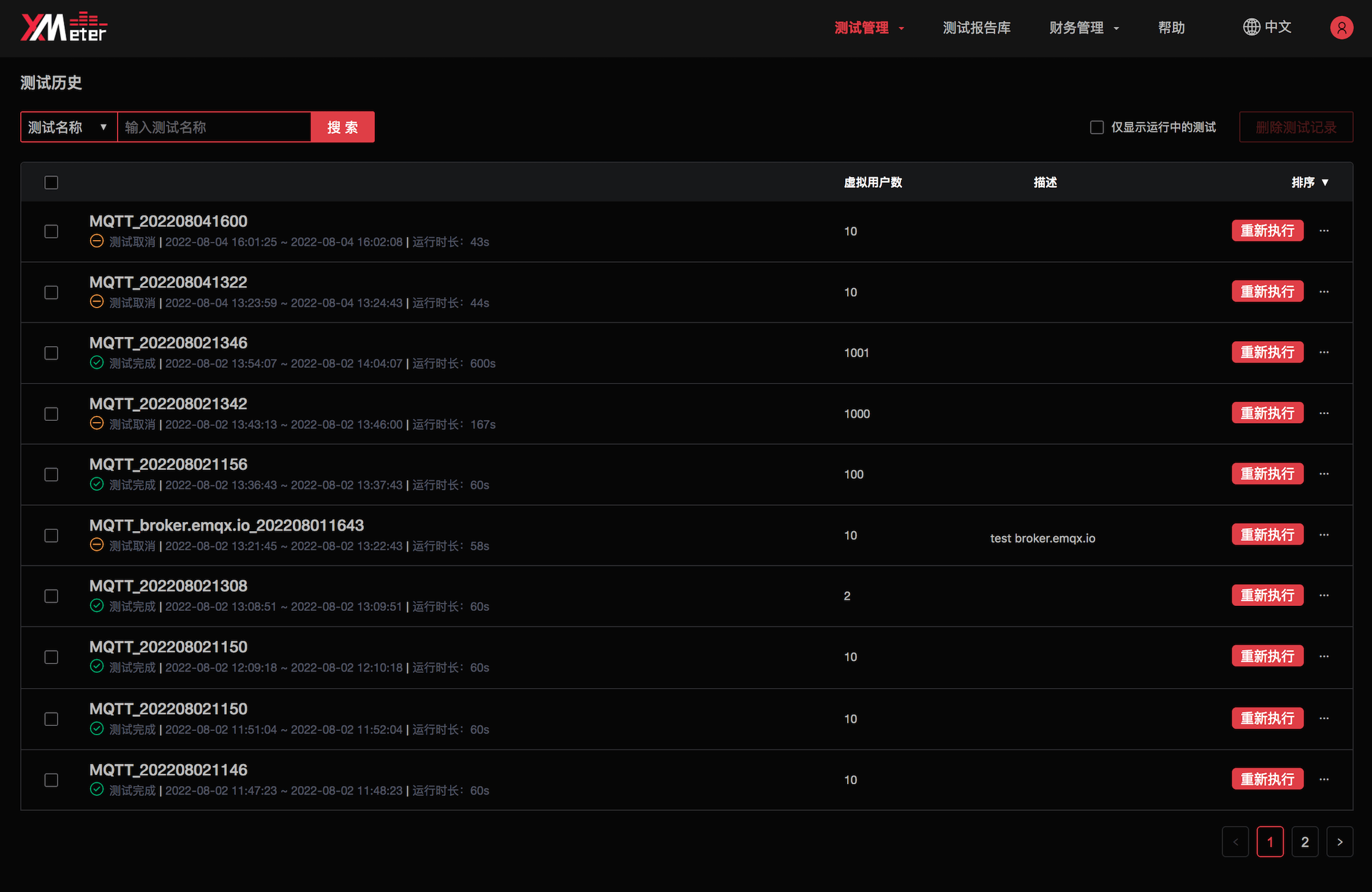
Task: Click completed status icon of MQTT_202208021156
Action: click(97, 484)
